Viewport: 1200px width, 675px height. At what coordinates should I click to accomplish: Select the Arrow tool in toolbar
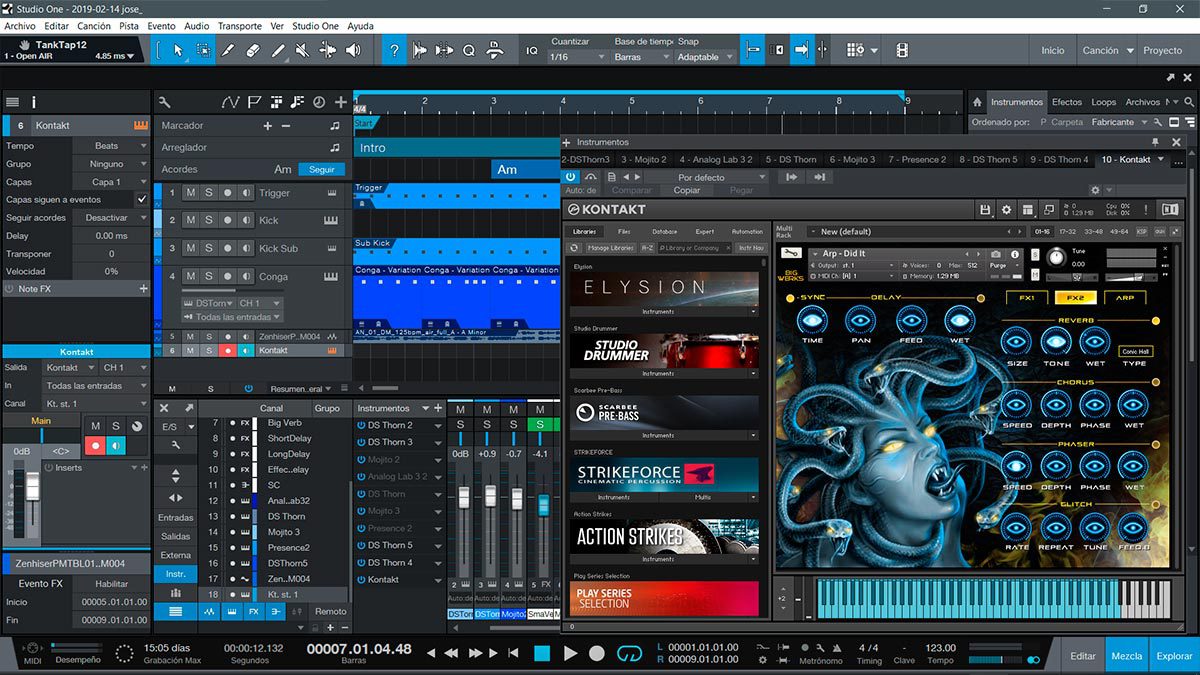click(x=178, y=50)
